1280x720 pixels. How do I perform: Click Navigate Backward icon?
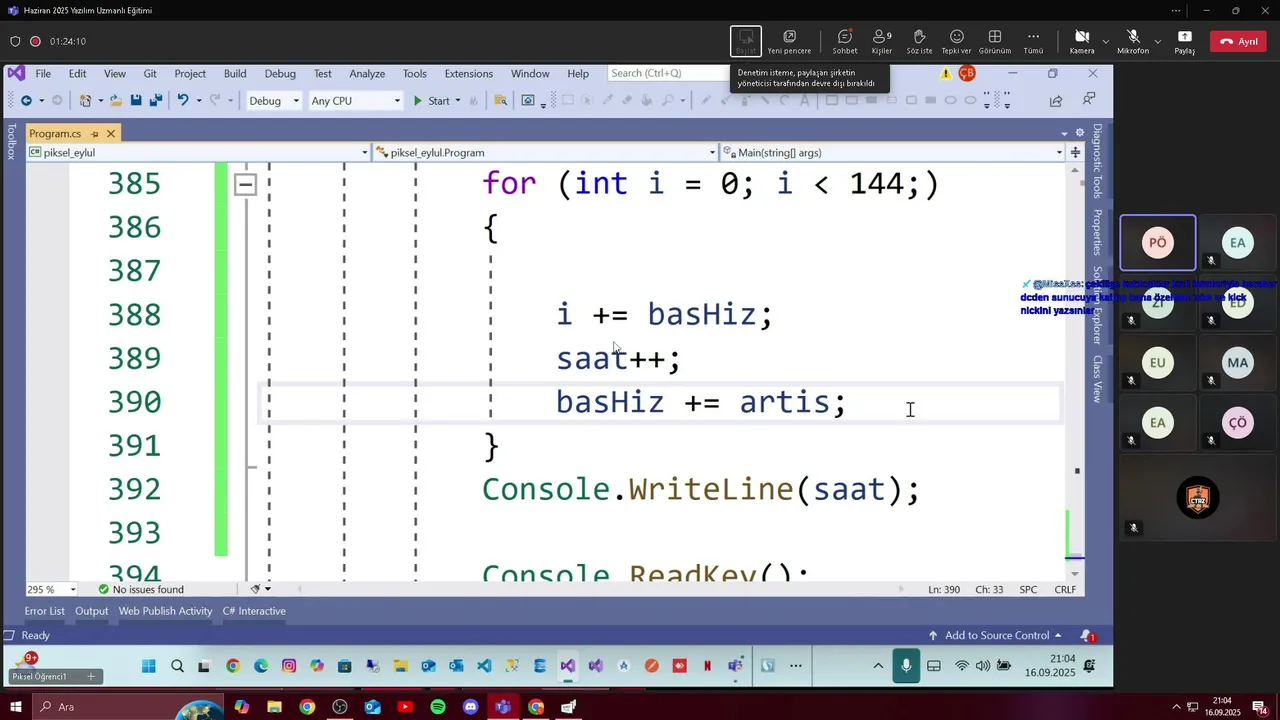[x=26, y=100]
